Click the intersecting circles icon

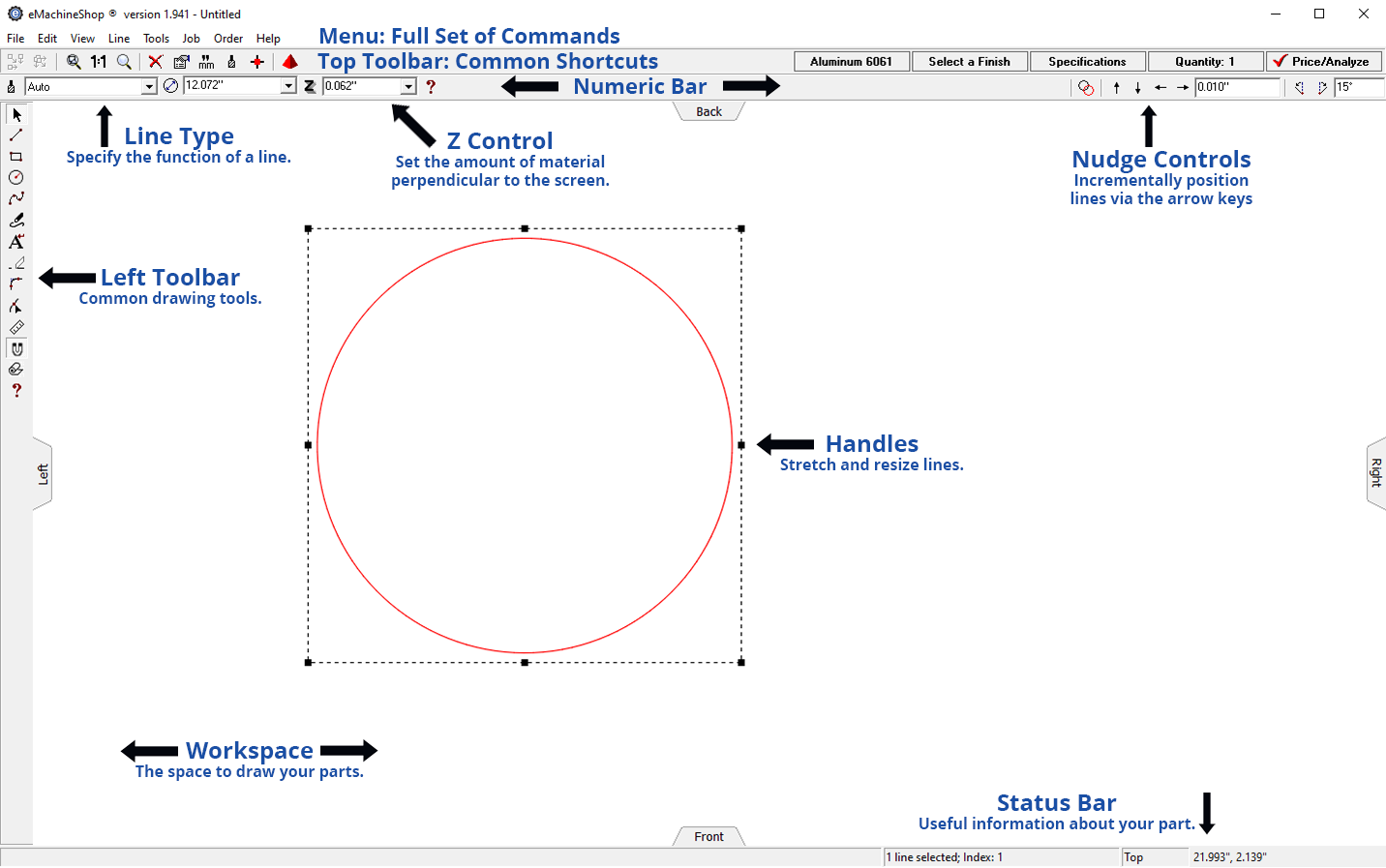[1086, 87]
